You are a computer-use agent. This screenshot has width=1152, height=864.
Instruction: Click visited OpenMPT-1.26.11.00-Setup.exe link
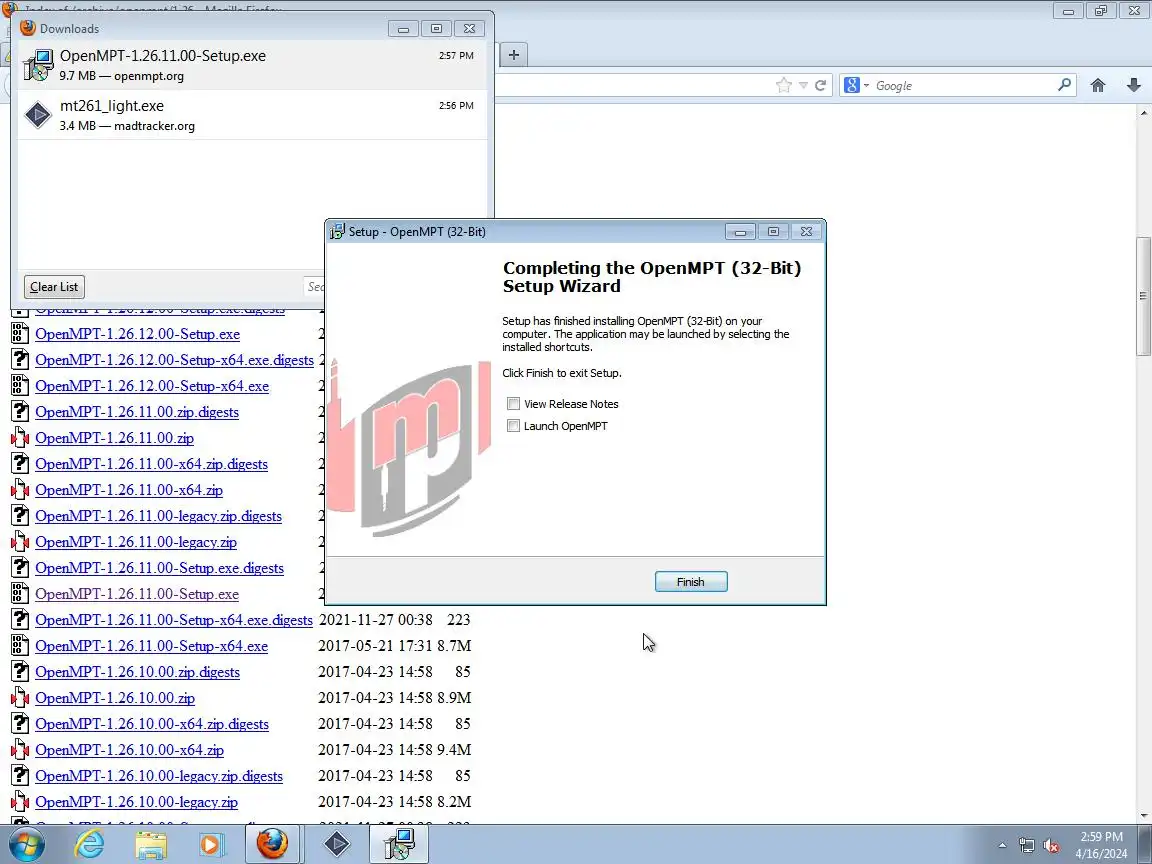(x=137, y=594)
